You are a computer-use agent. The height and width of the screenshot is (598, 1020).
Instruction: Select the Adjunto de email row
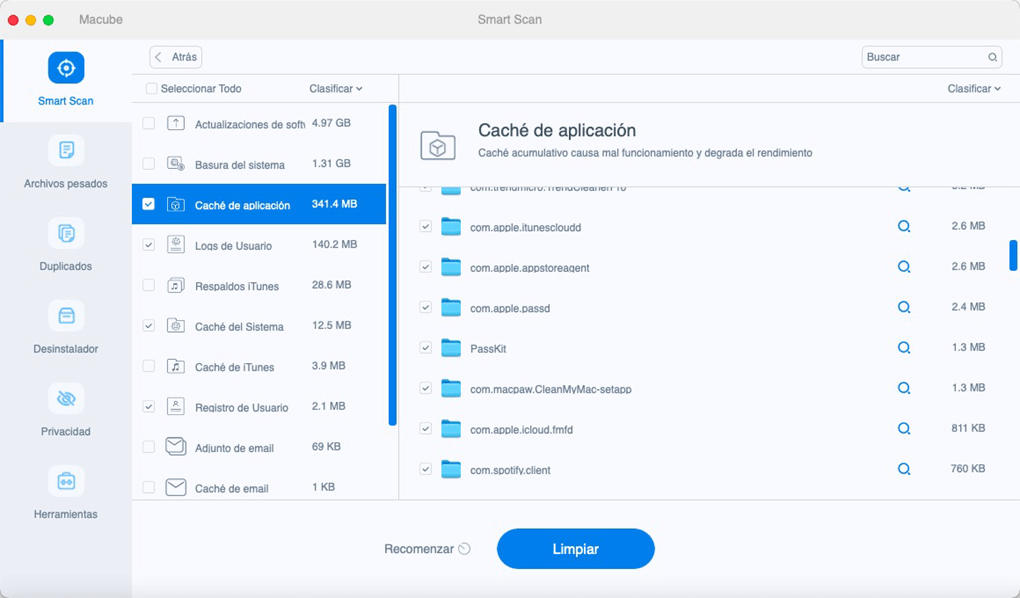tap(259, 447)
